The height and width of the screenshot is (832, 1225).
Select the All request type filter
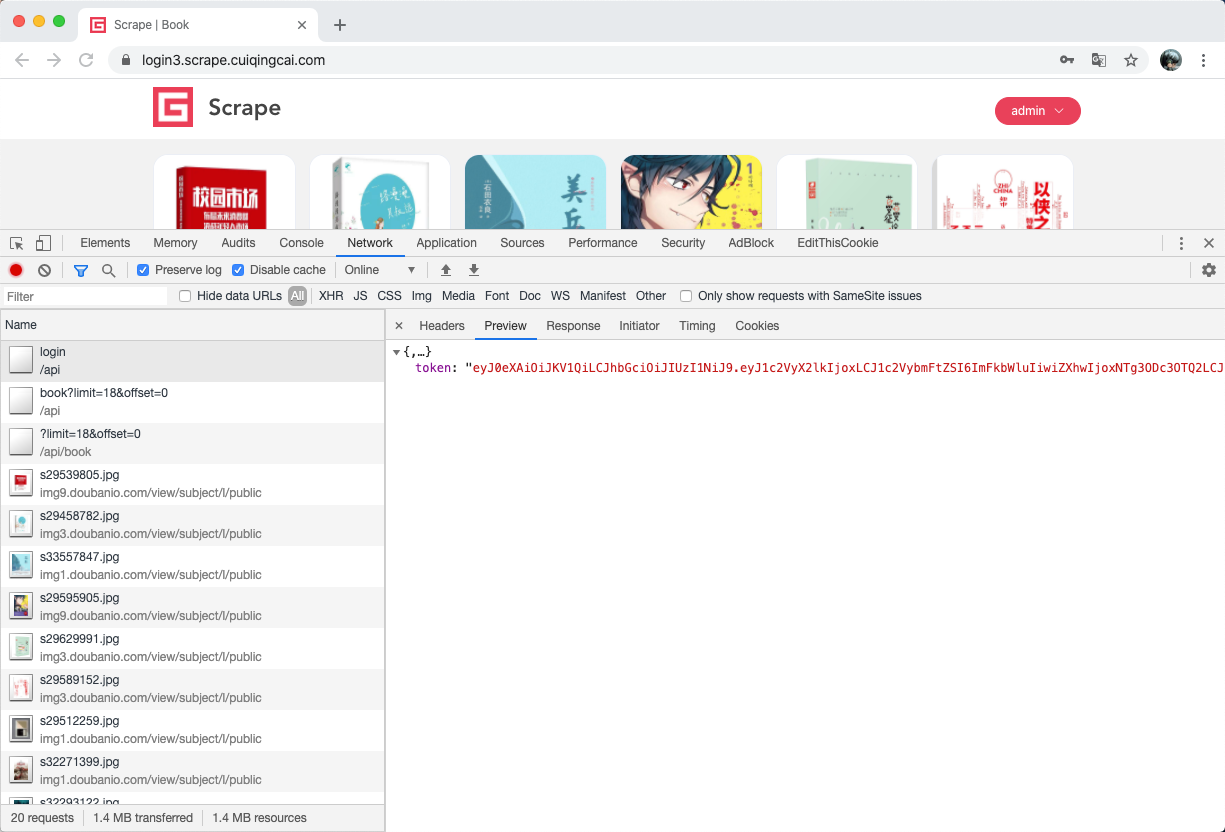pyautogui.click(x=297, y=296)
